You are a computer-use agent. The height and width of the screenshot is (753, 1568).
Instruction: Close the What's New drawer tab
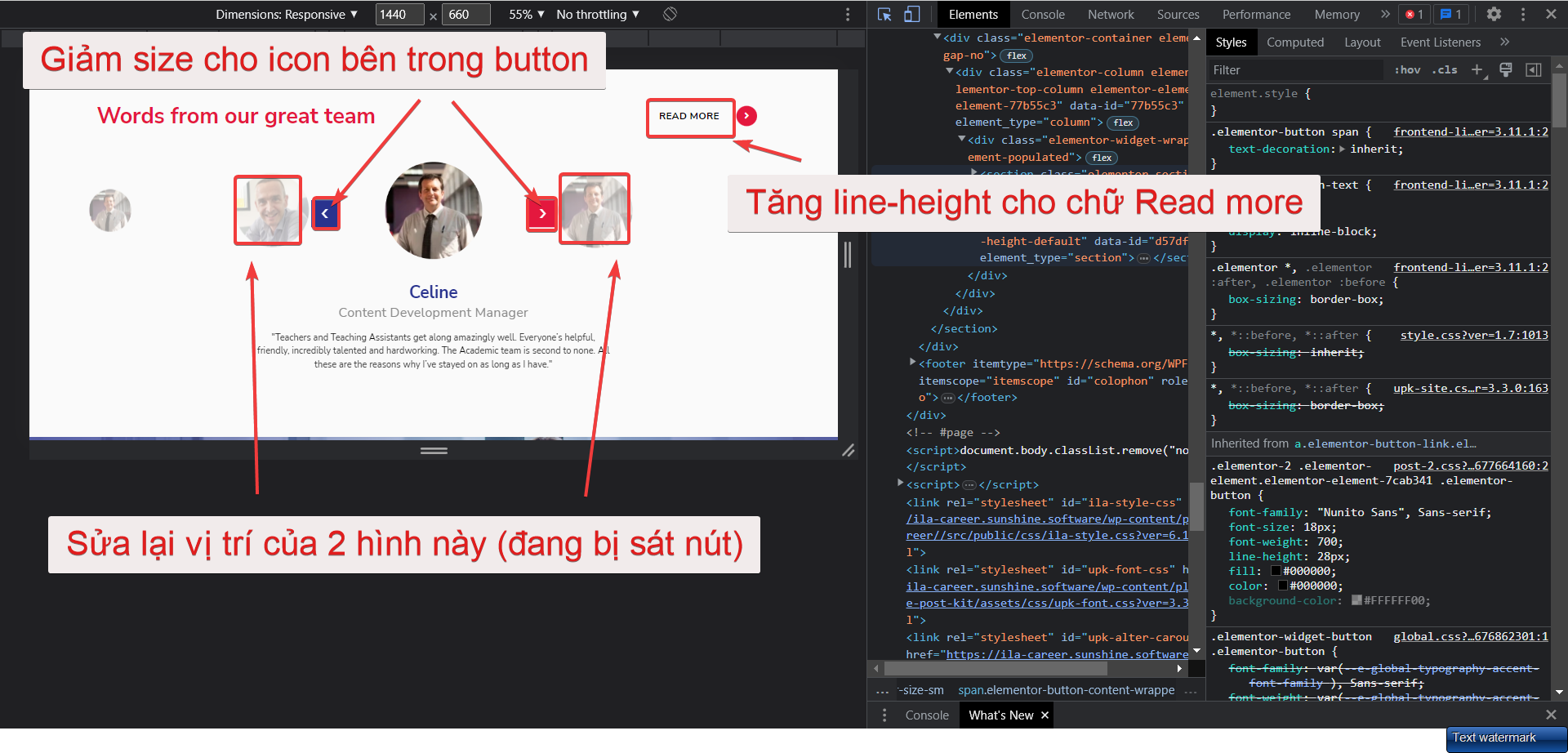click(1045, 715)
